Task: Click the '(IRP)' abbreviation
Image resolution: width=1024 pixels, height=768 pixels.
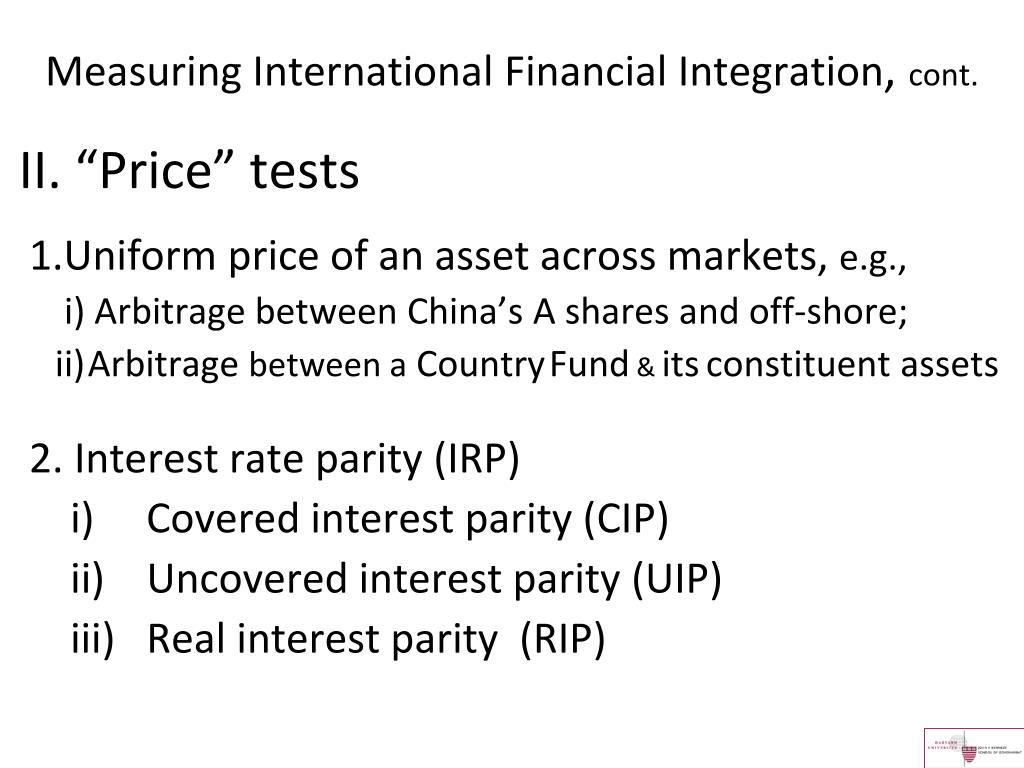Action: (x=476, y=458)
